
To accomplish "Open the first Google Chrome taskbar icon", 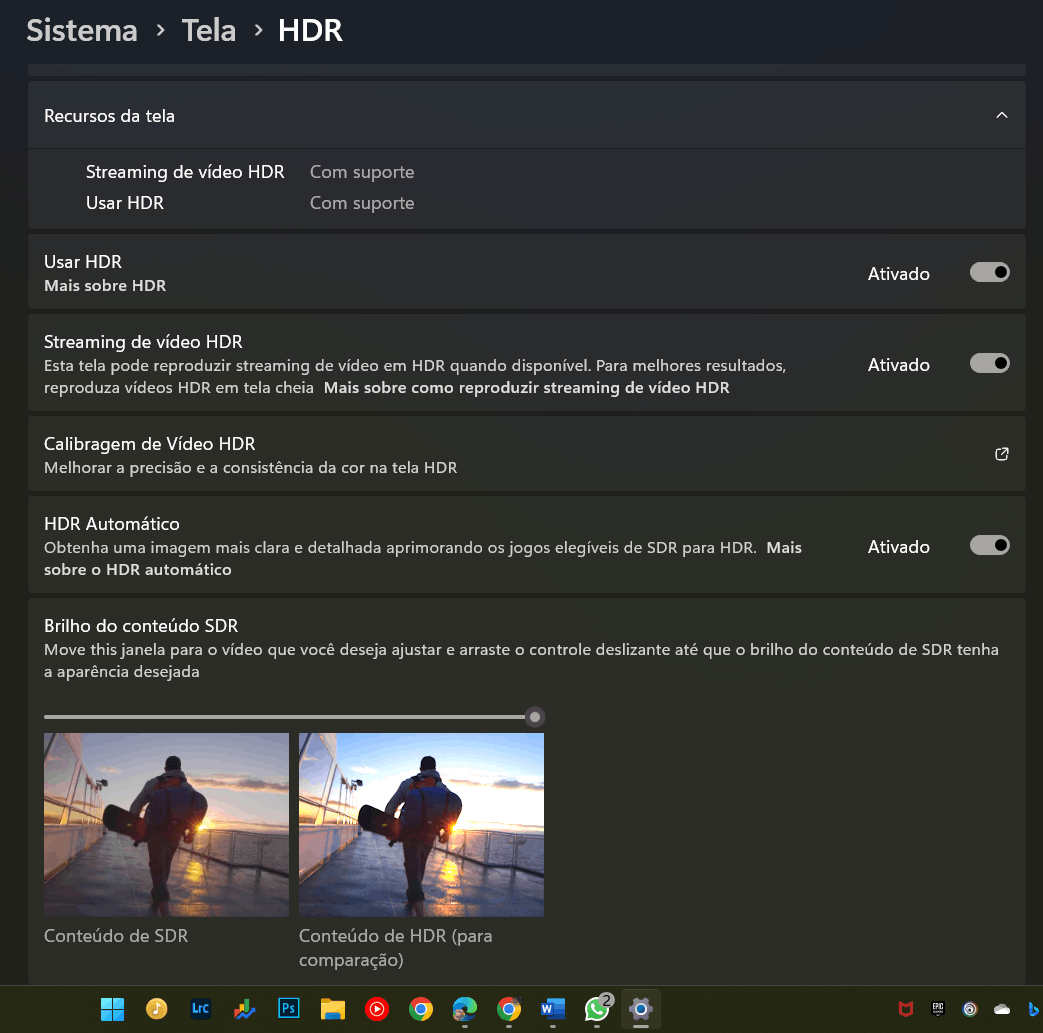I will pos(420,1009).
